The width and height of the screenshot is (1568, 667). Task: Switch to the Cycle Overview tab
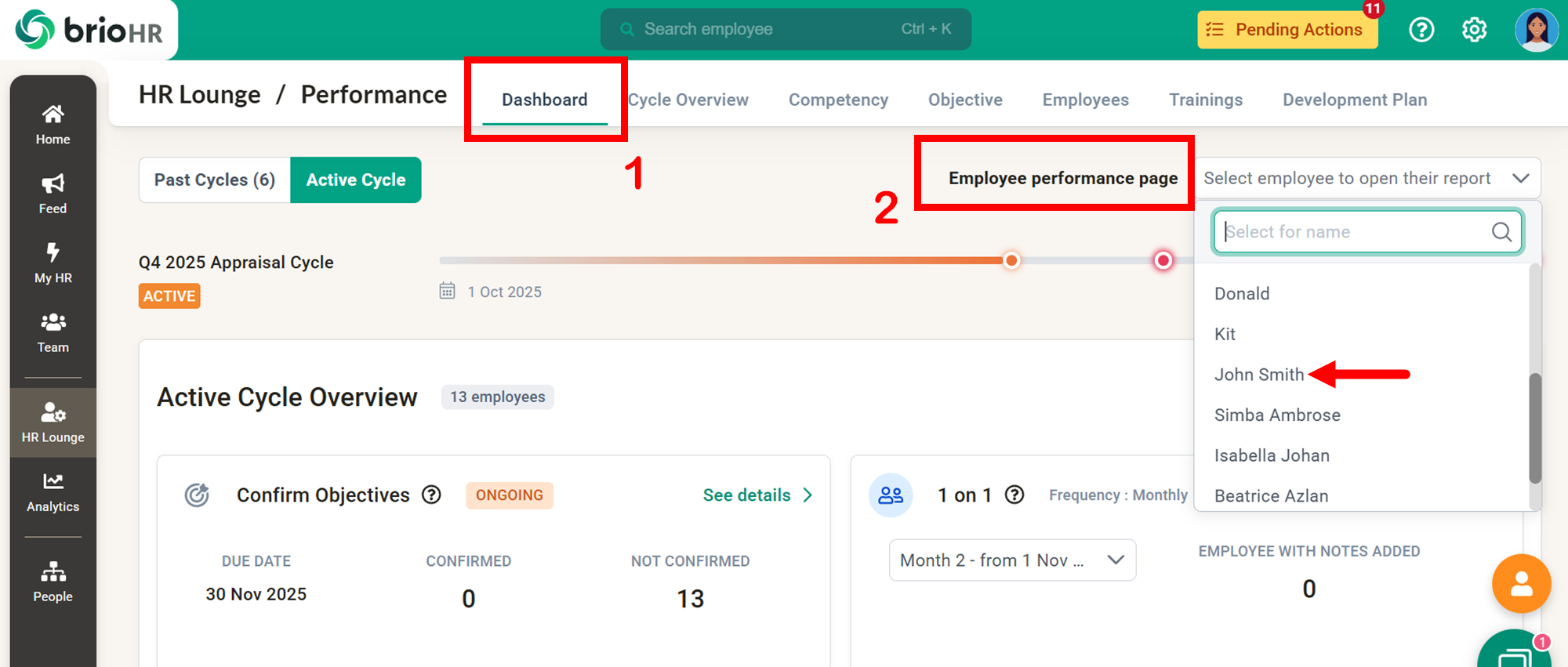(x=688, y=100)
